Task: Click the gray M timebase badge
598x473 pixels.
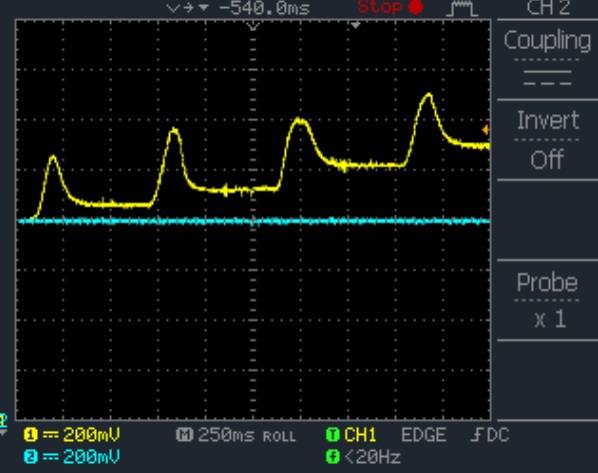Action: 185,435
